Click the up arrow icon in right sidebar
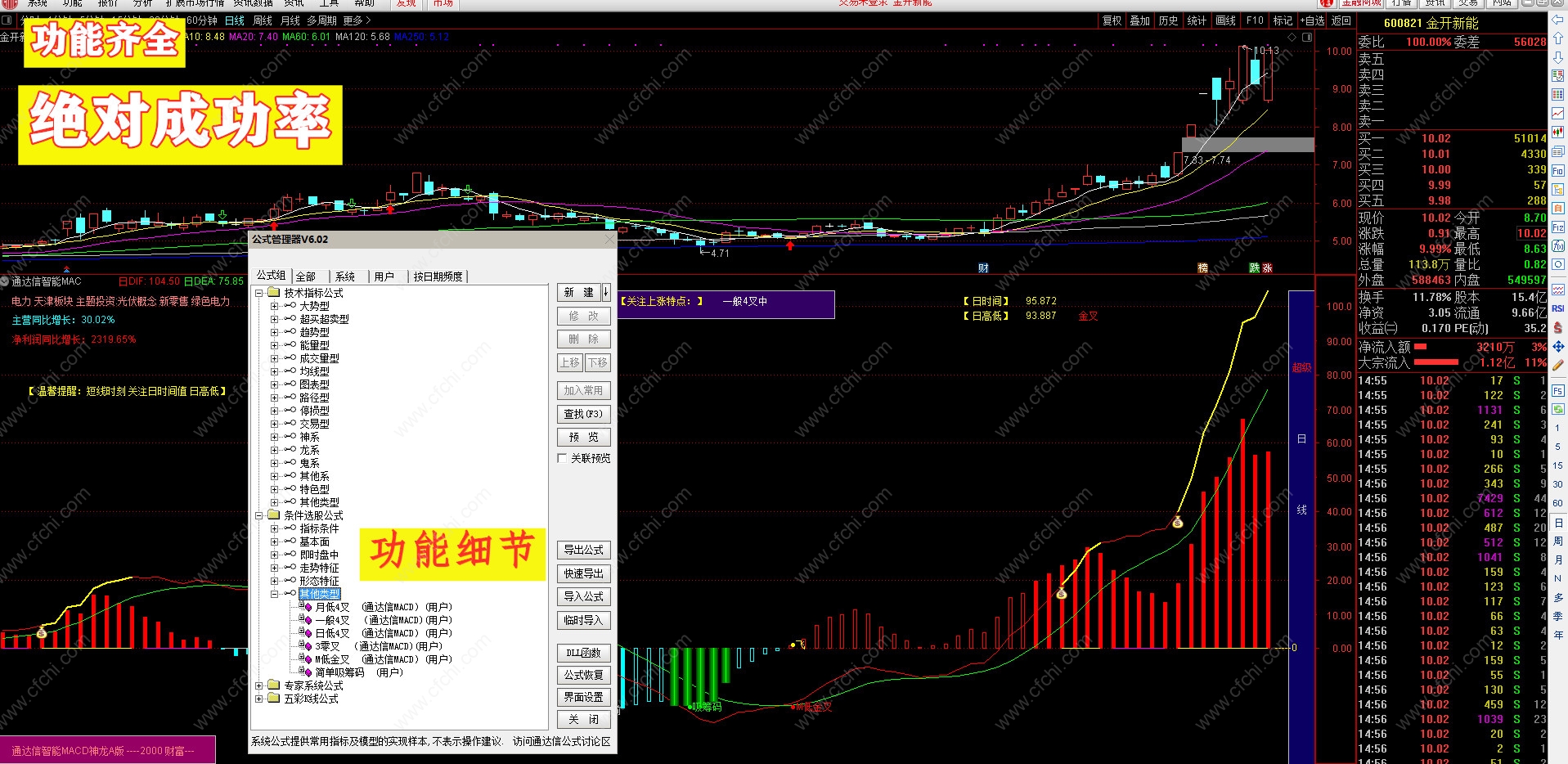 tap(1558, 38)
